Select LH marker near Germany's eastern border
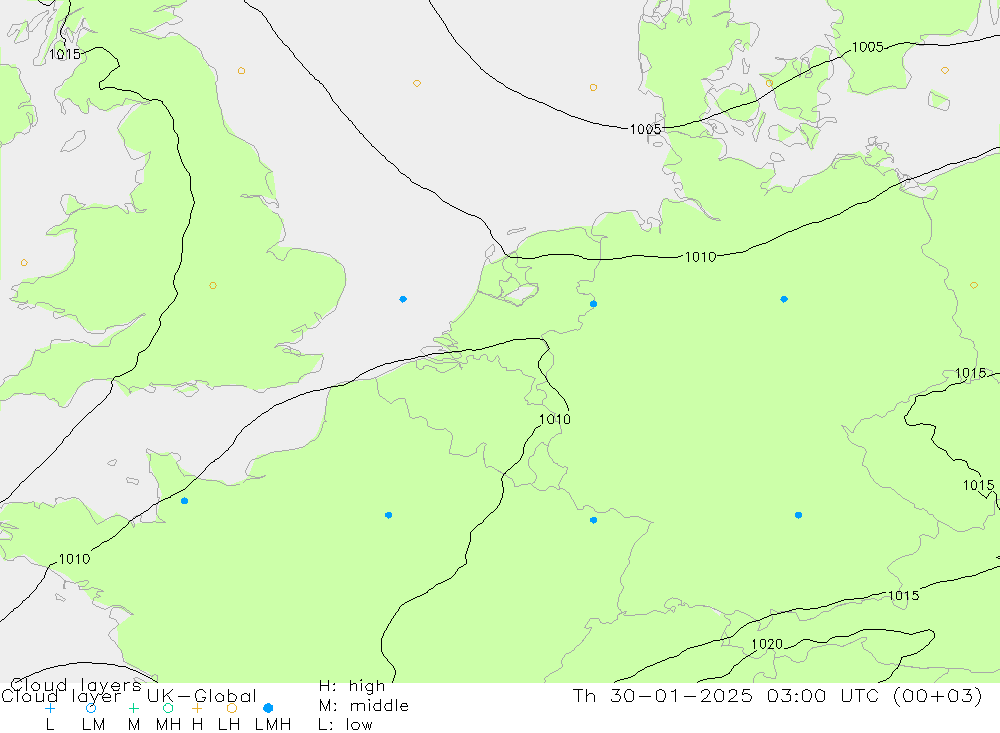 coord(974,285)
